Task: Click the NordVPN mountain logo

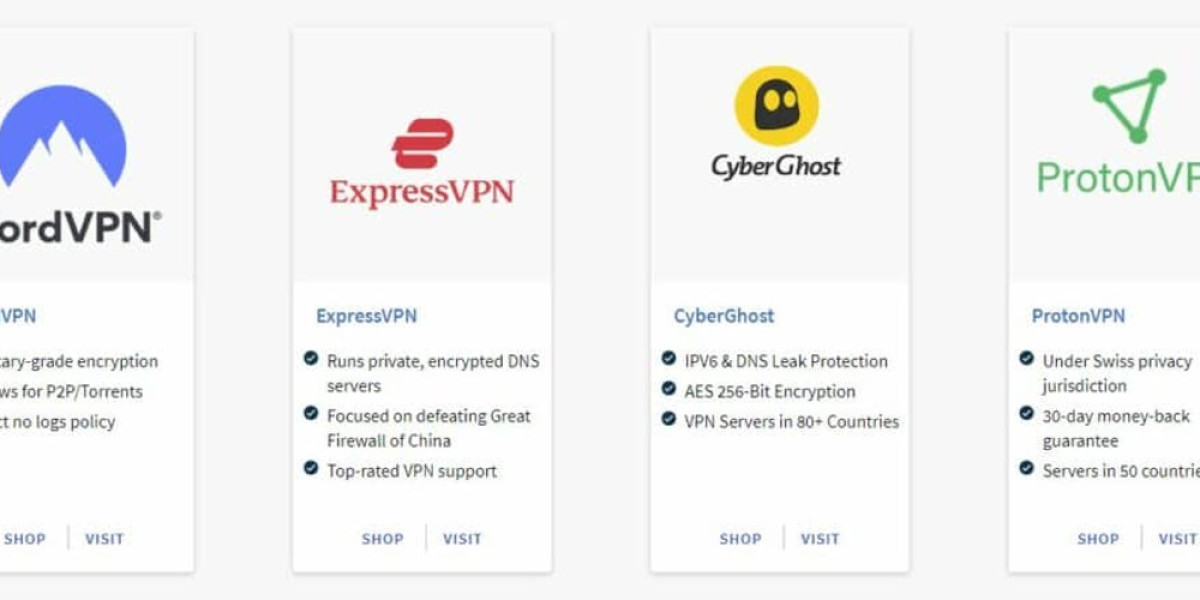Action: click(x=62, y=135)
